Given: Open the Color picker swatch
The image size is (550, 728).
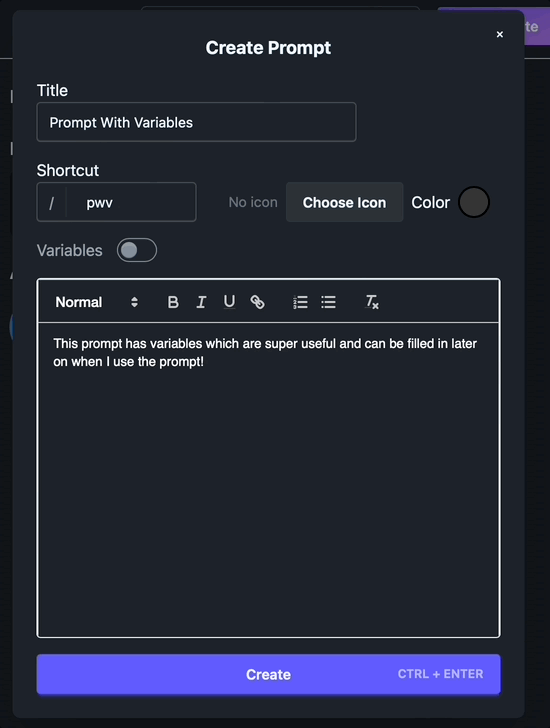Looking at the screenshot, I should [473, 202].
